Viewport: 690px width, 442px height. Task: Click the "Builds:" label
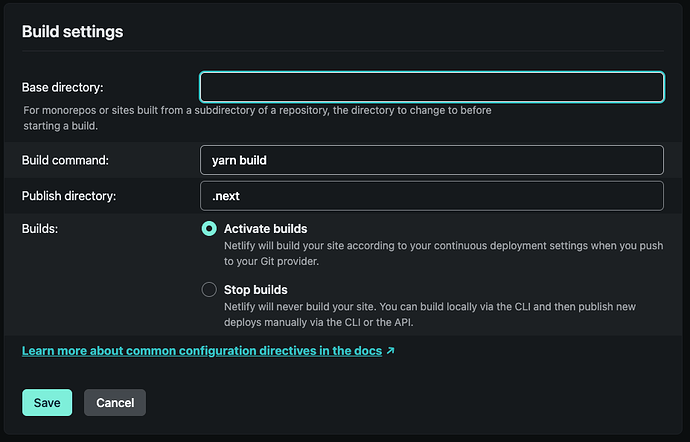(x=41, y=229)
